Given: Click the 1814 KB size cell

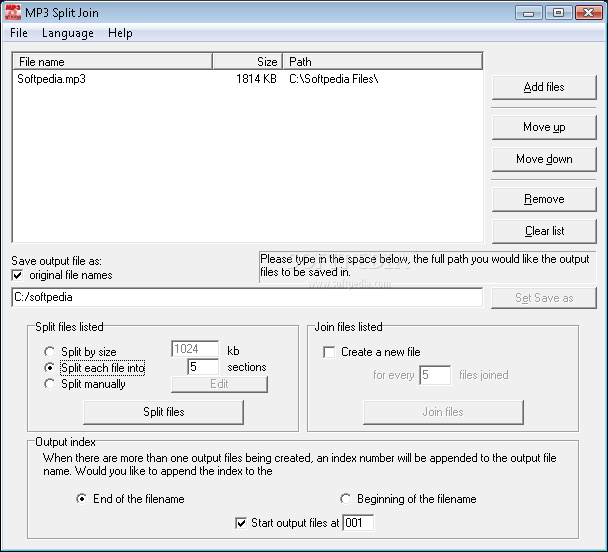Looking at the screenshot, I should click(256, 79).
